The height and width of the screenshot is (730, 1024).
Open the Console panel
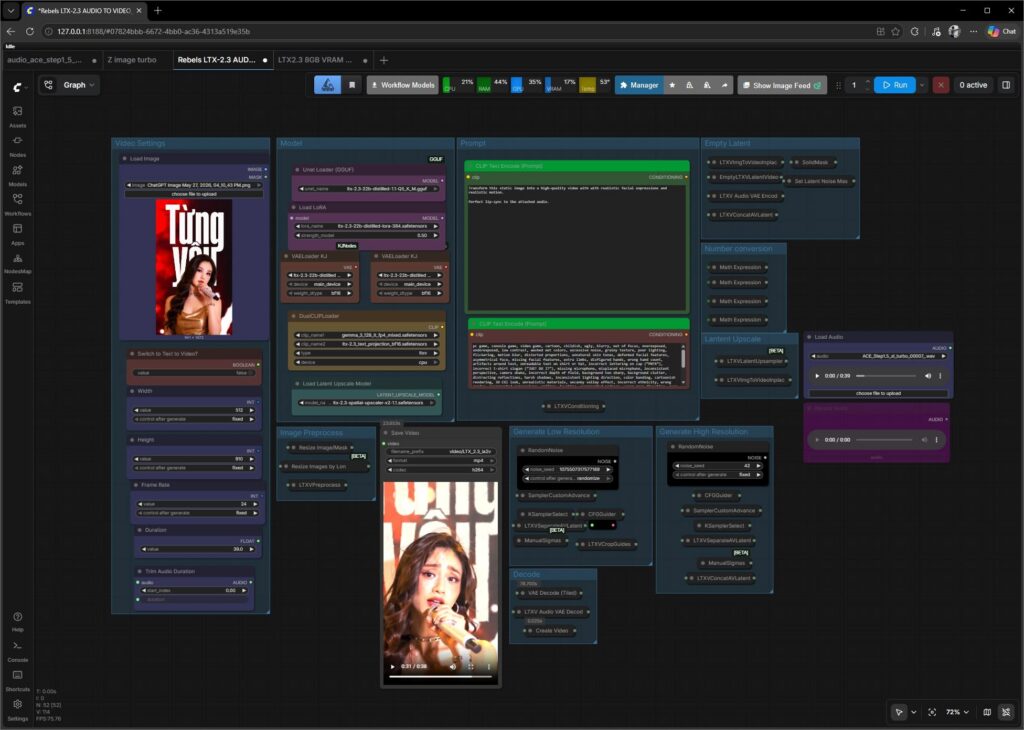click(18, 651)
